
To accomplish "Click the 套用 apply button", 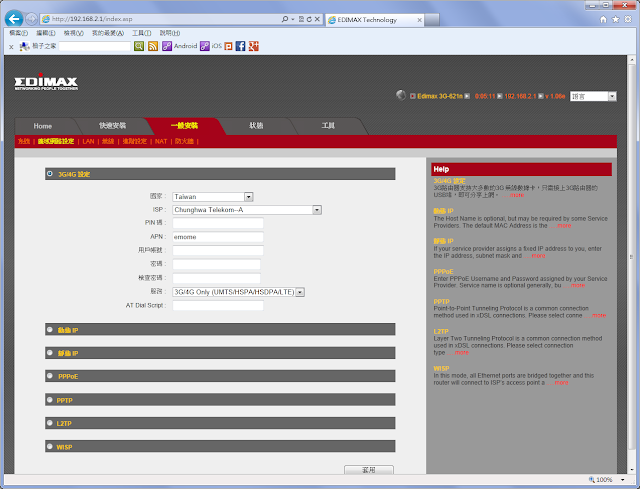I will point(369,470).
